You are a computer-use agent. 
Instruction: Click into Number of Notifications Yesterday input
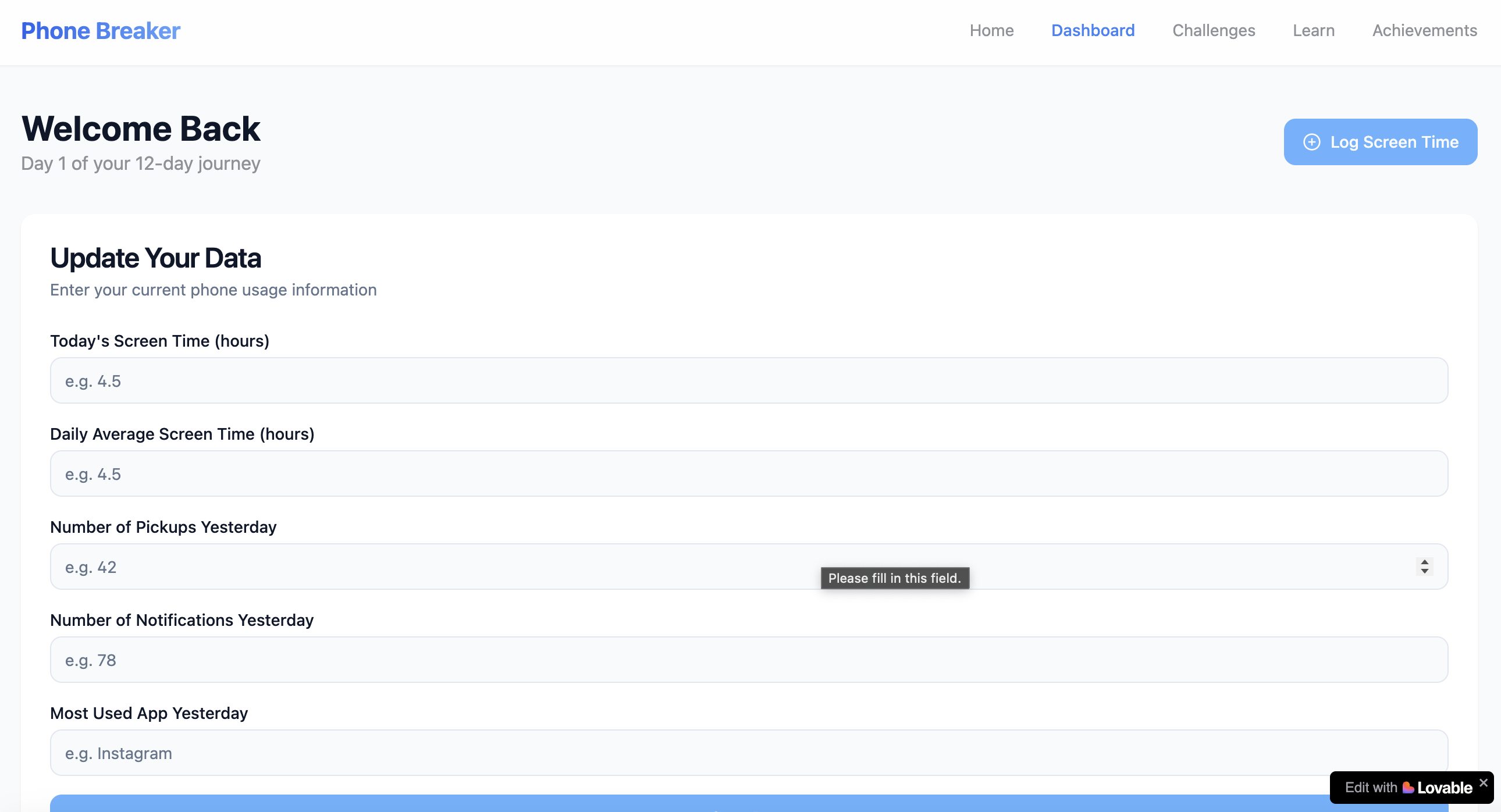[x=748, y=660]
